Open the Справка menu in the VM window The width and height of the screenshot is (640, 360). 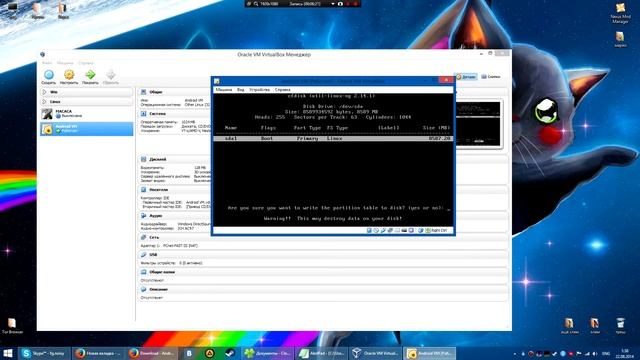pos(282,89)
